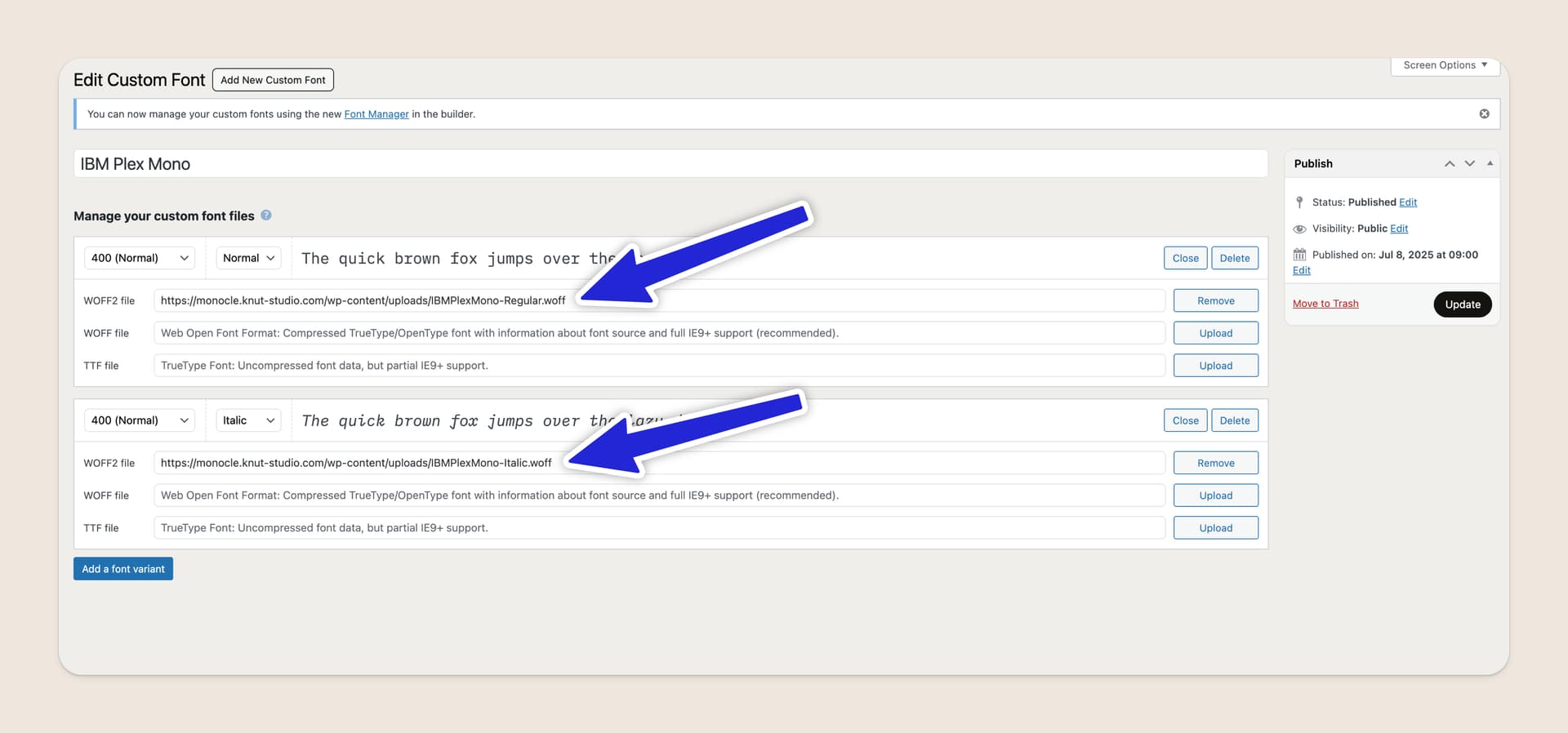Click the calendar icon next to Published on
This screenshot has height=733, width=1568.
coord(1299,255)
